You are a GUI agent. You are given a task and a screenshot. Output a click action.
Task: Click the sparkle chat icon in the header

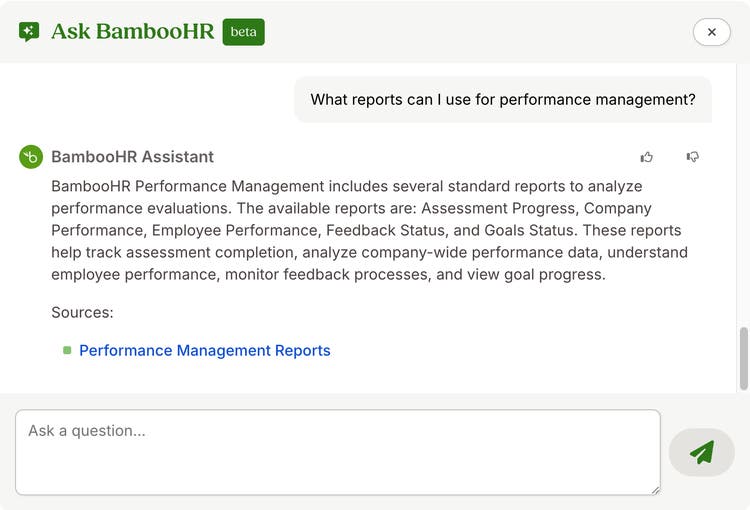29,32
